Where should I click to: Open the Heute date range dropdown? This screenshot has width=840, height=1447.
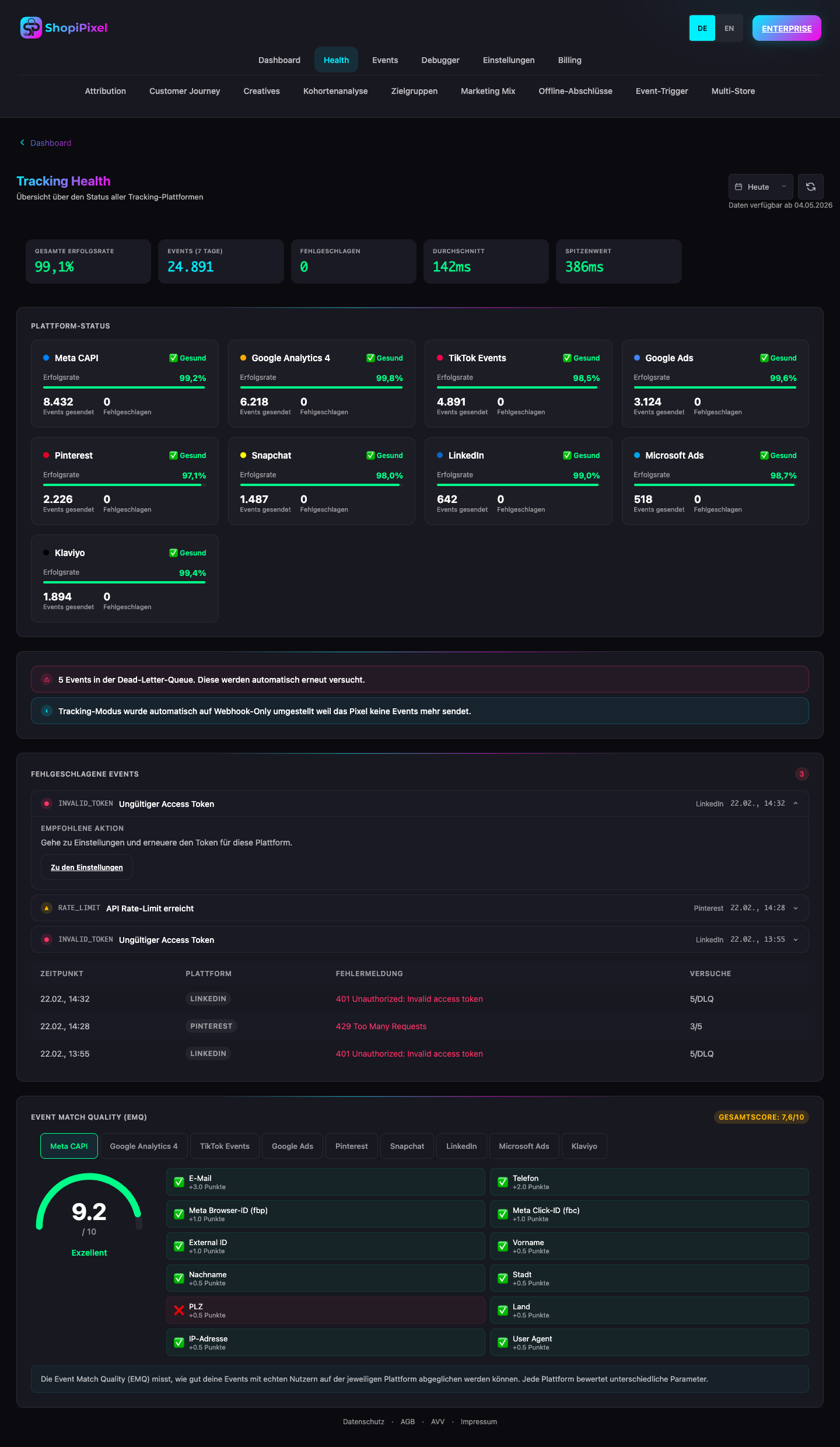(x=761, y=187)
